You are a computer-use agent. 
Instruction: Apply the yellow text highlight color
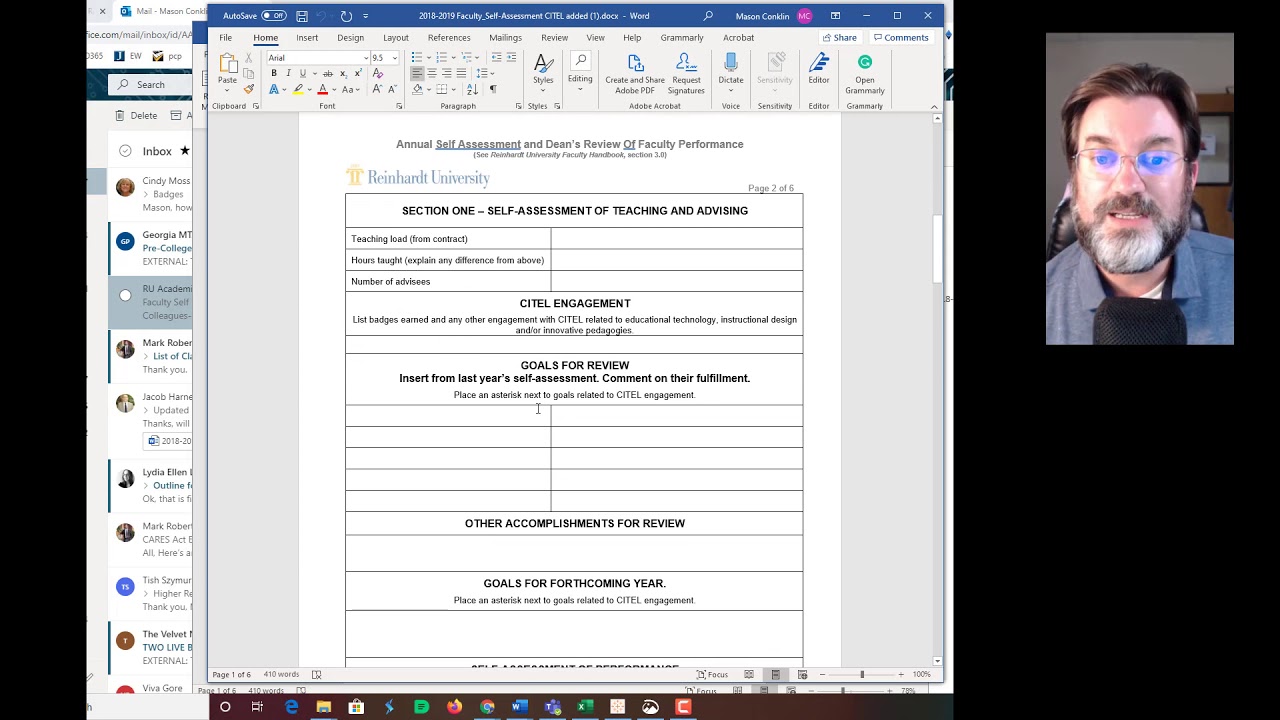coord(297,89)
